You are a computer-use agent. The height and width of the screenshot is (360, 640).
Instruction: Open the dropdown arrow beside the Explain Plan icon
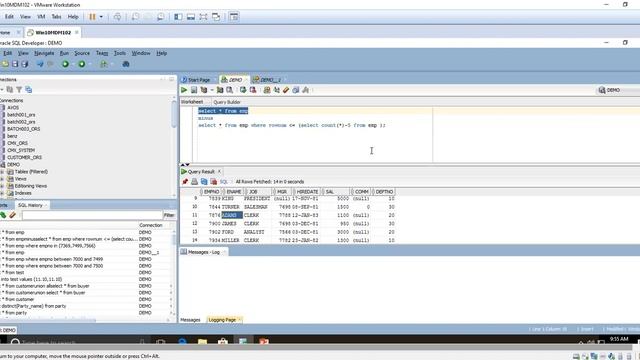pyautogui.click(x=211, y=90)
